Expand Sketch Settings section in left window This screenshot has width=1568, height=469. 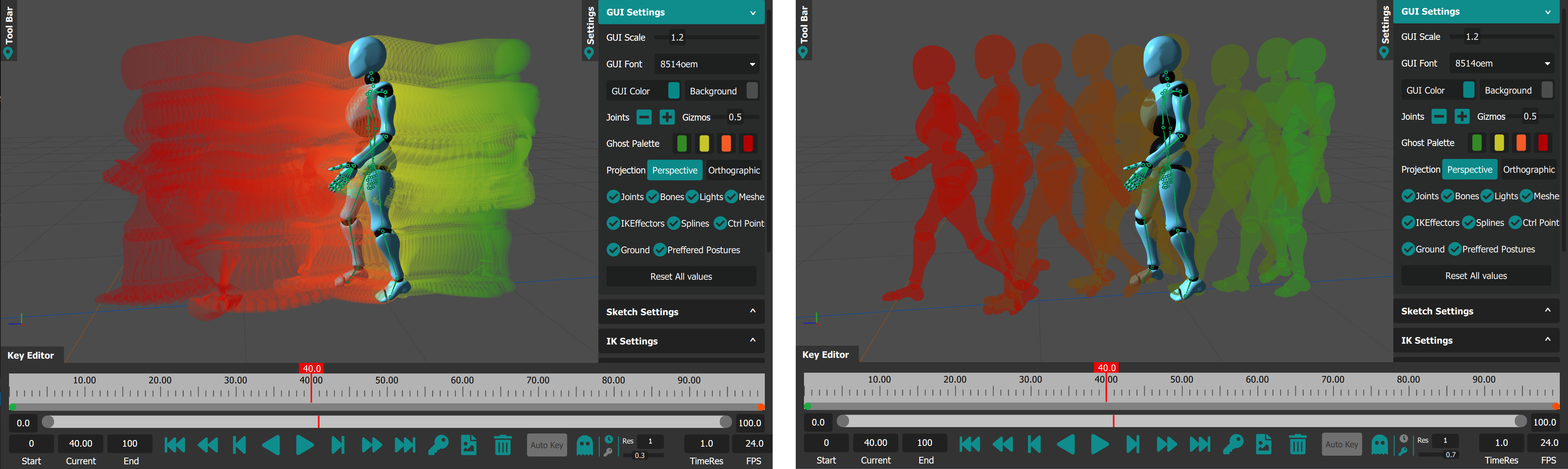tap(681, 312)
